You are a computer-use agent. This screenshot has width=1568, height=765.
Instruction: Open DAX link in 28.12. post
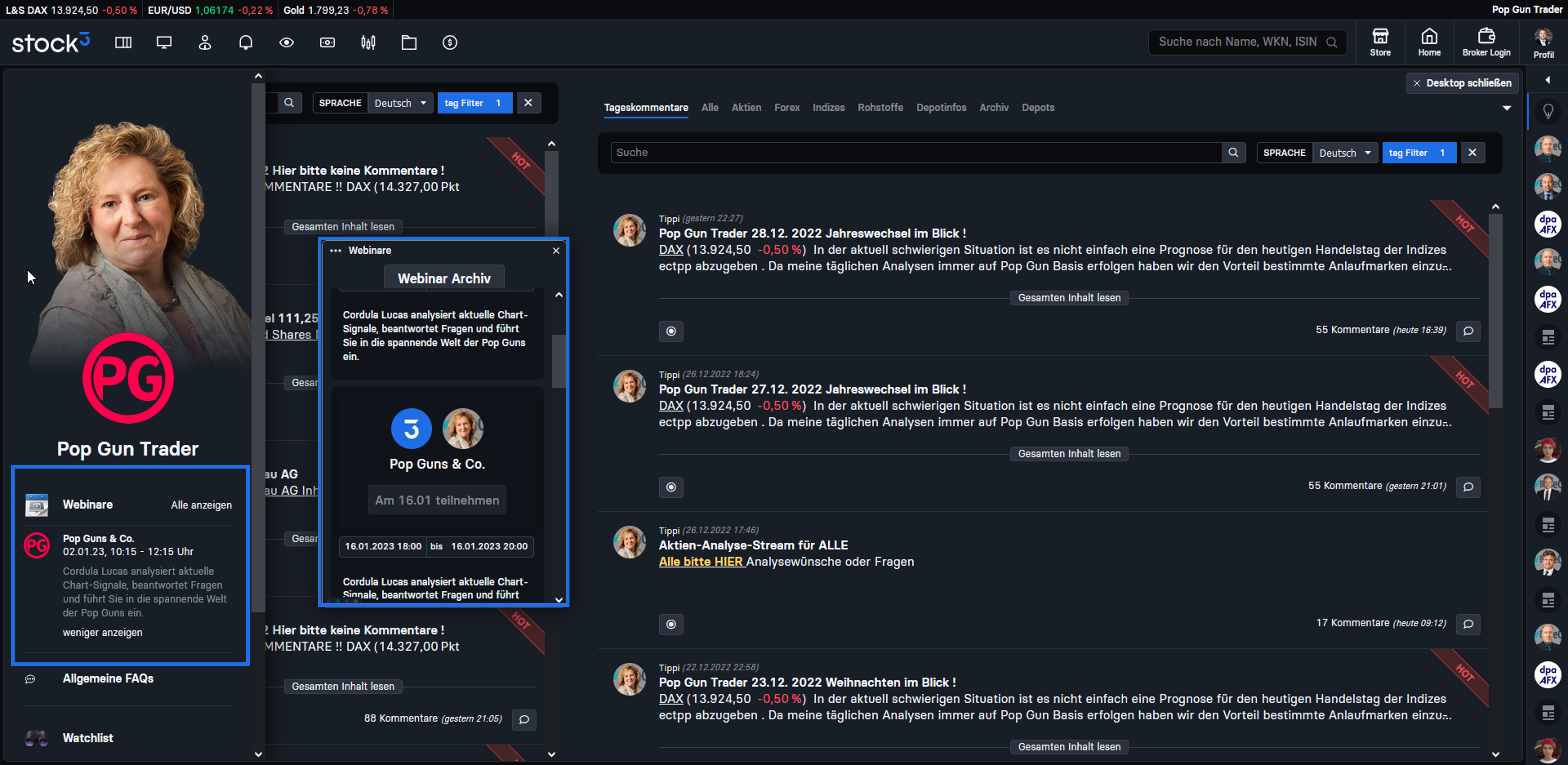pos(671,249)
